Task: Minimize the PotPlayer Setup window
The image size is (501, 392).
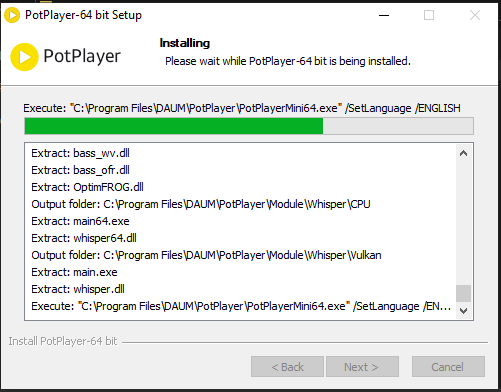Action: click(x=384, y=15)
